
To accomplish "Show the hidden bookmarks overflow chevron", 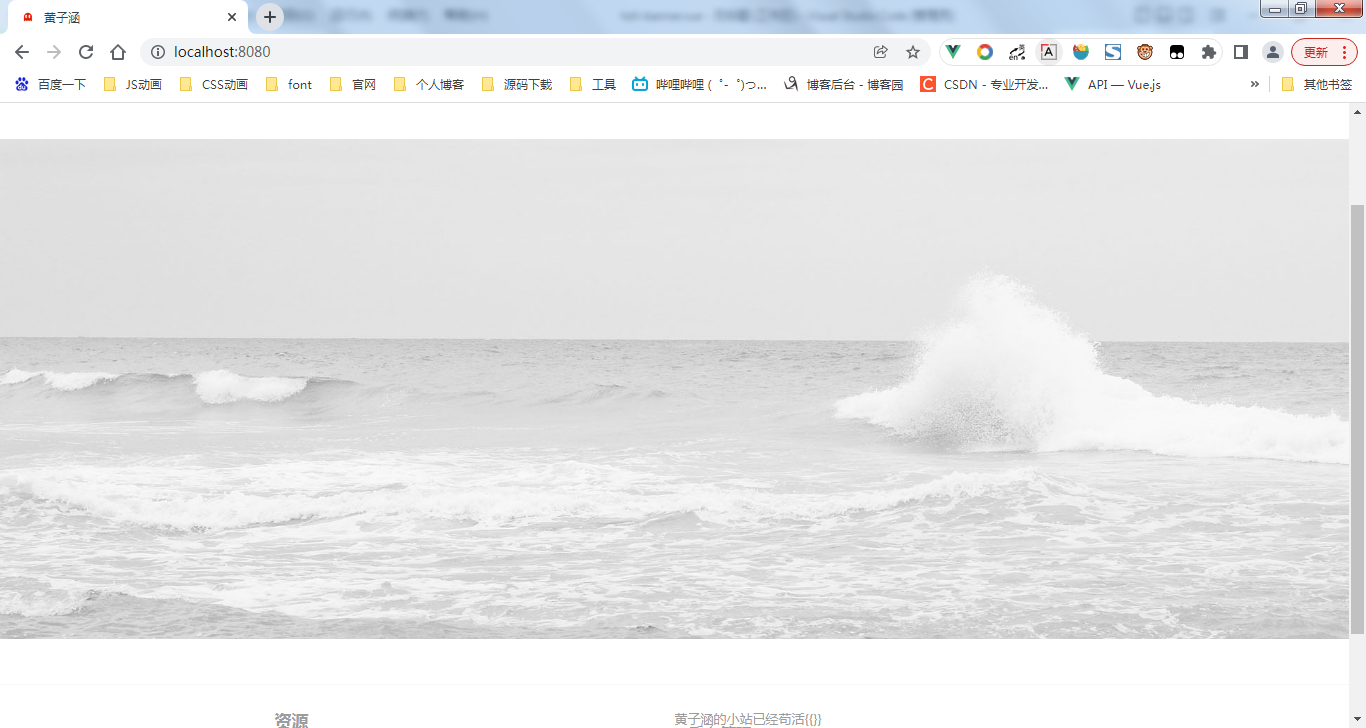I will [x=1254, y=84].
